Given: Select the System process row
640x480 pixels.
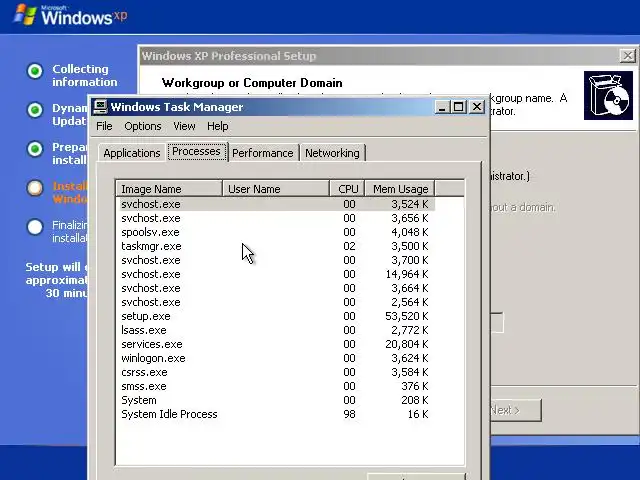Looking at the screenshot, I should point(277,400).
